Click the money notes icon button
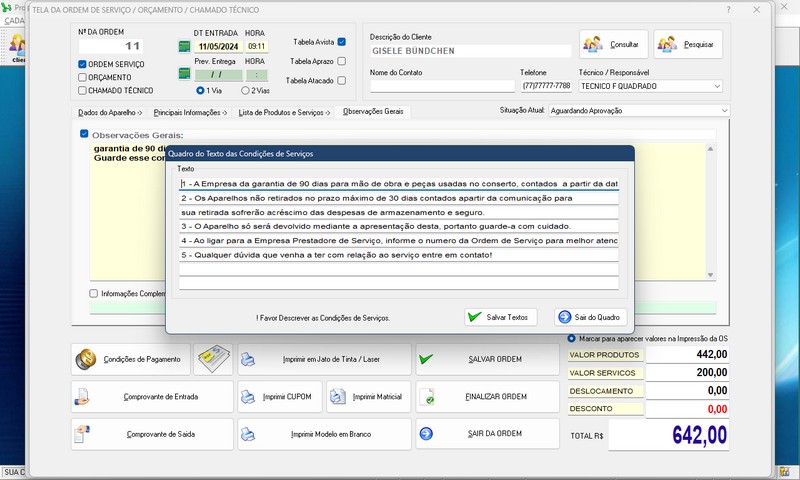Viewport: 800px width, 480px height. pyautogui.click(x=213, y=359)
